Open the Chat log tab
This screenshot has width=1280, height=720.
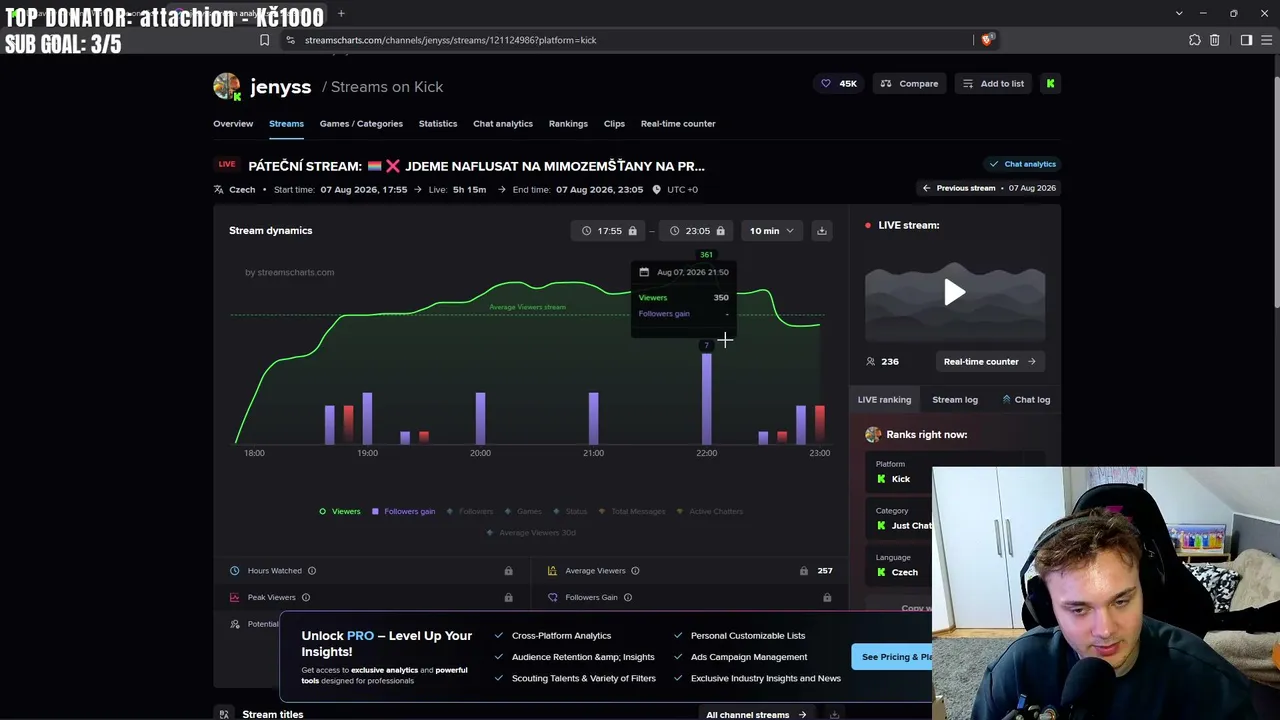click(1026, 400)
